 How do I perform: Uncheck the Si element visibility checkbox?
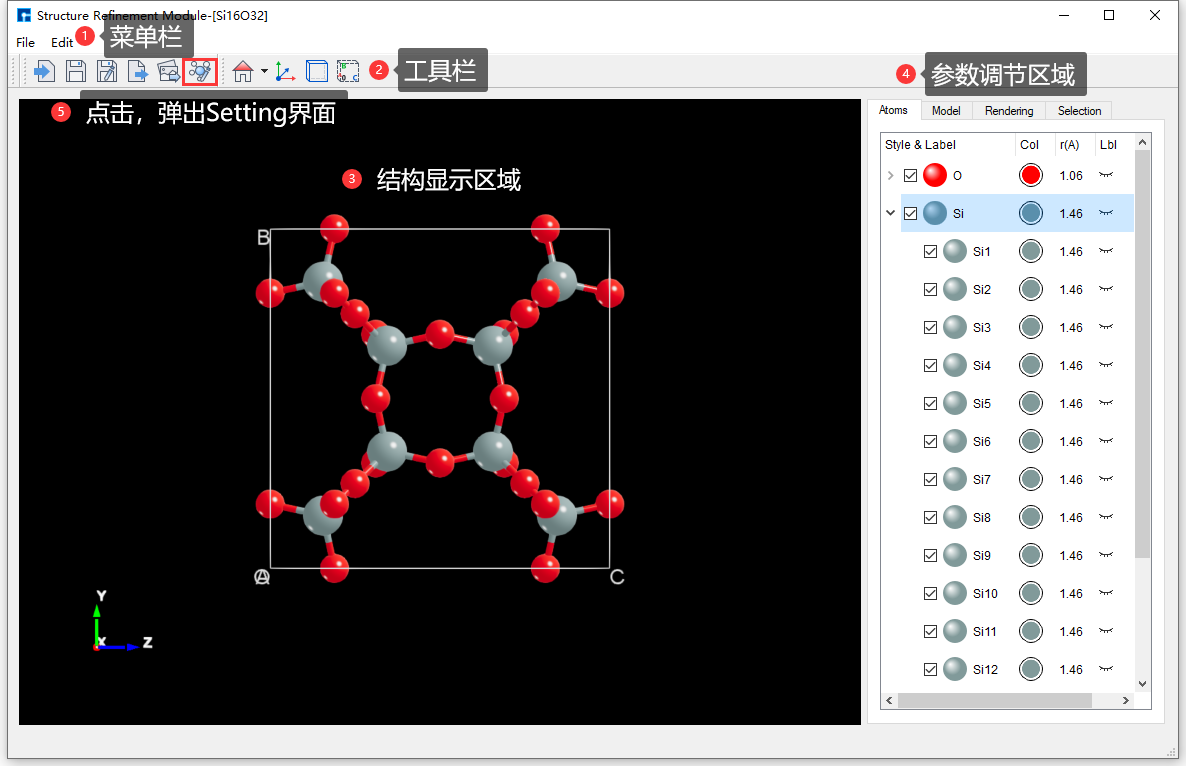tap(910, 212)
